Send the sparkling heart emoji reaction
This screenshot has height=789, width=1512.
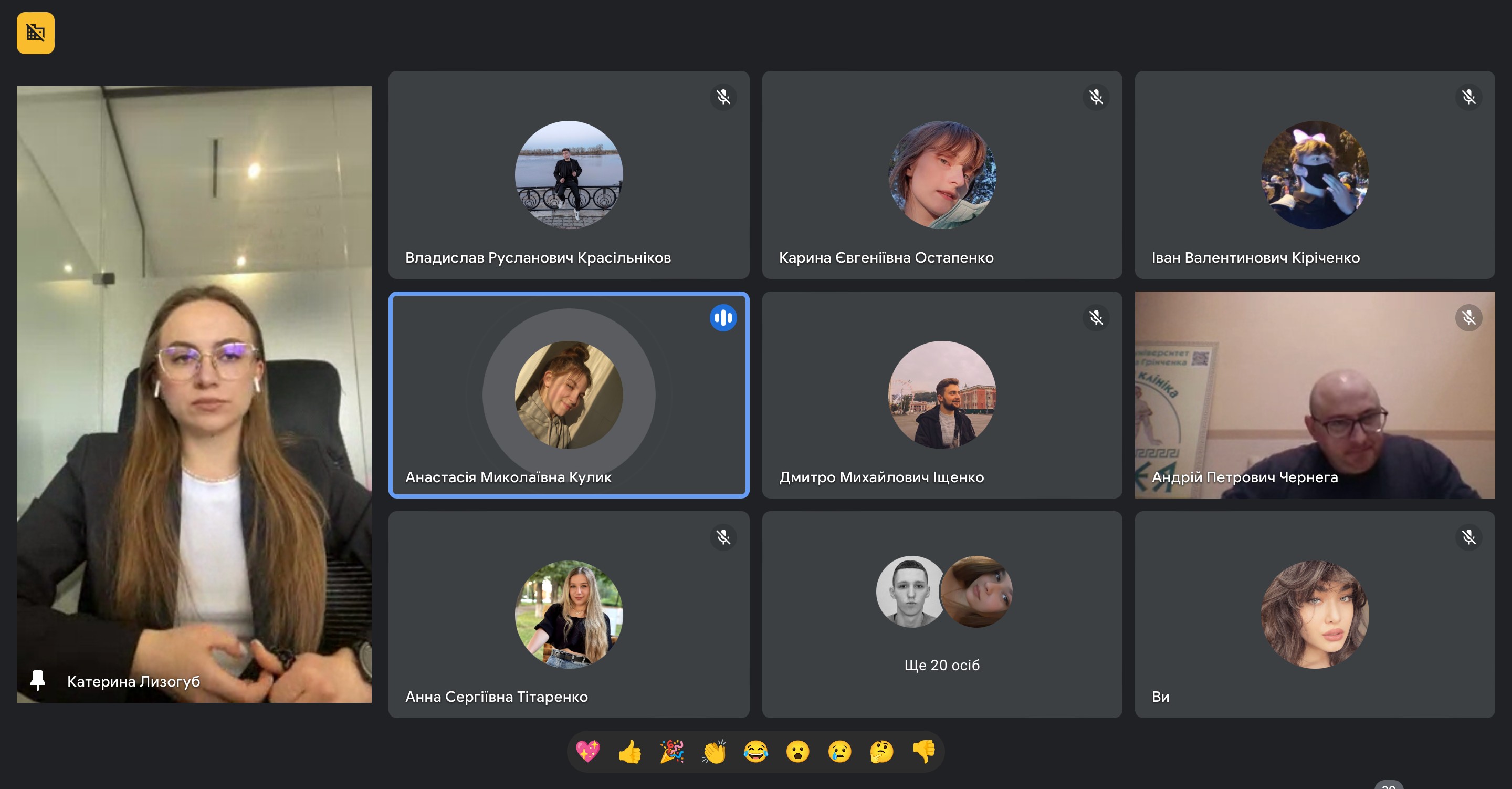pyautogui.click(x=587, y=751)
